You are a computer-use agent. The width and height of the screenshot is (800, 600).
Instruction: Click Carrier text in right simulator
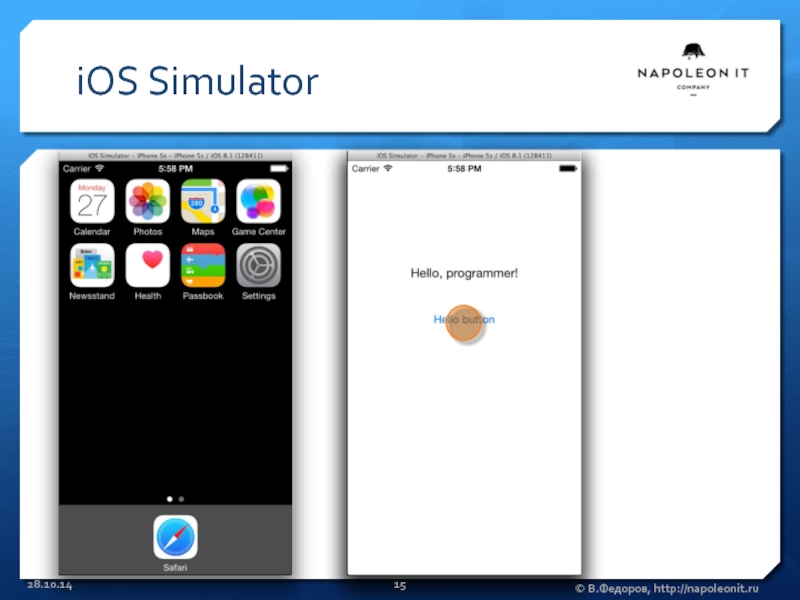365,168
